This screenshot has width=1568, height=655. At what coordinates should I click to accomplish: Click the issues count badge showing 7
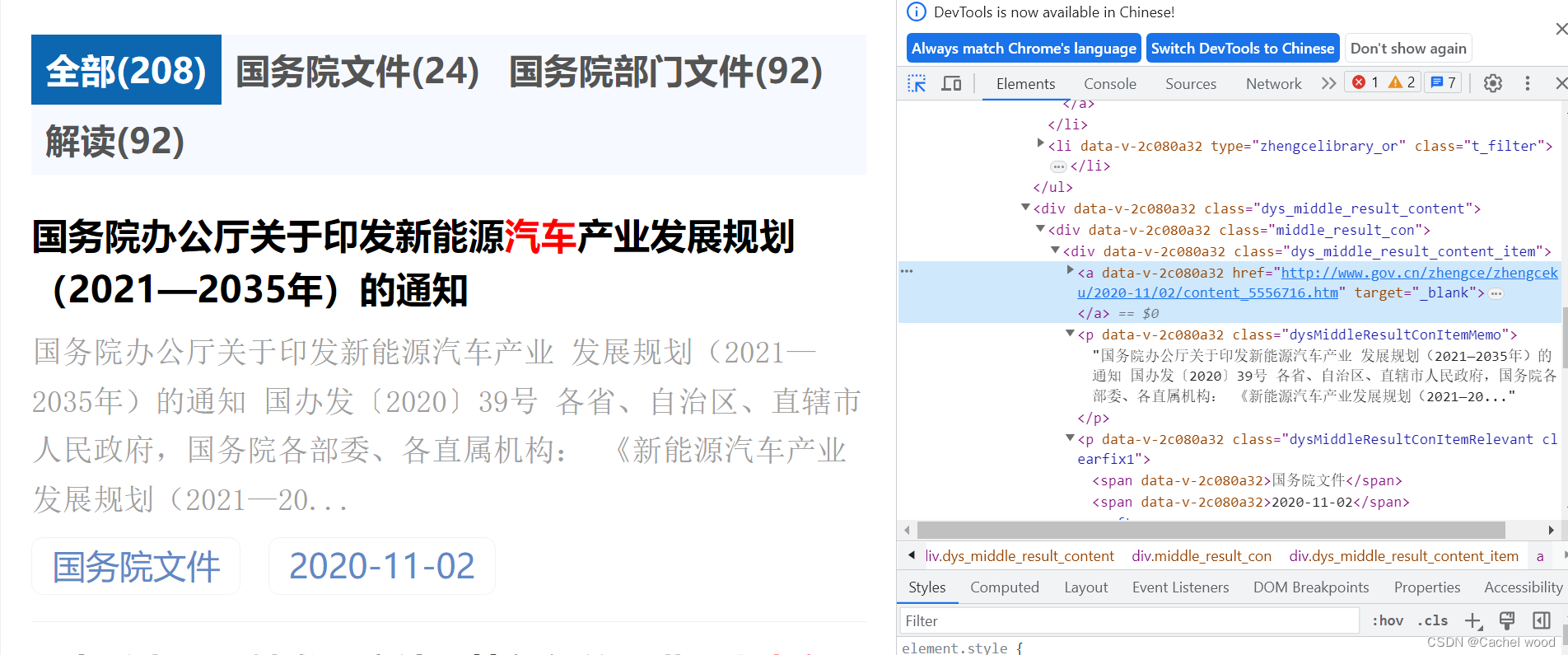tap(1444, 82)
